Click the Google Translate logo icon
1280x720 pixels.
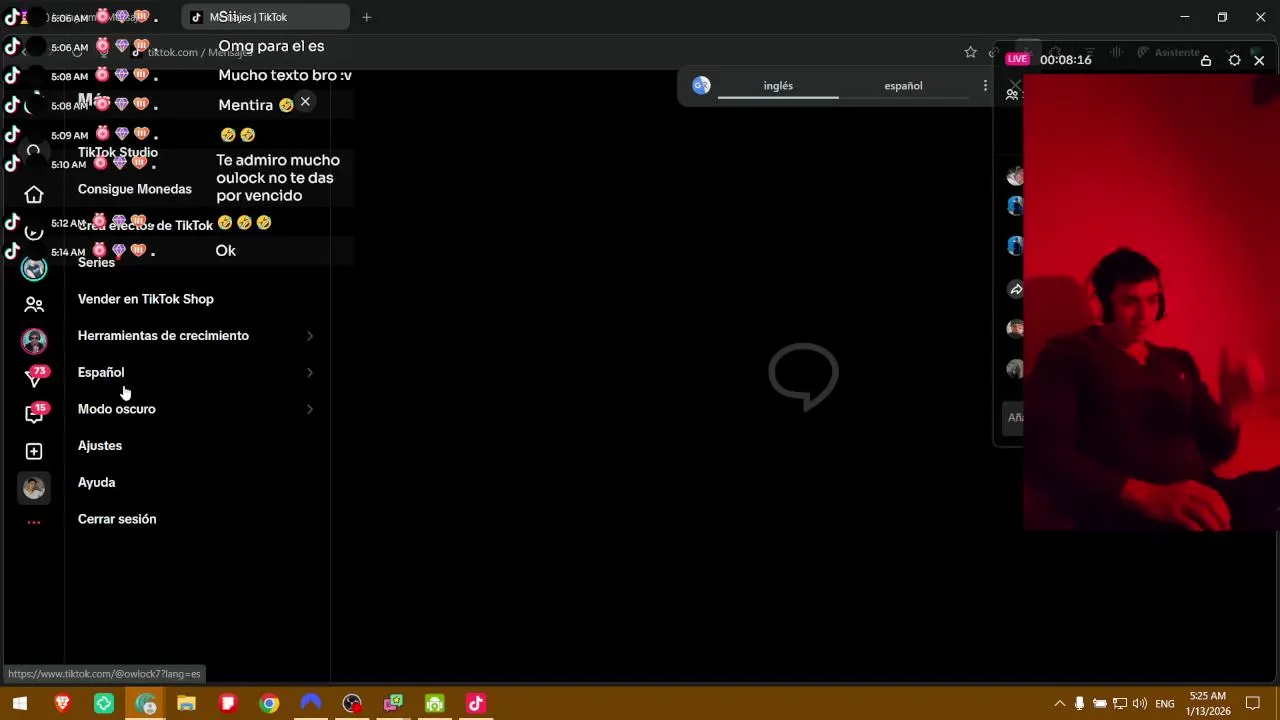click(701, 86)
